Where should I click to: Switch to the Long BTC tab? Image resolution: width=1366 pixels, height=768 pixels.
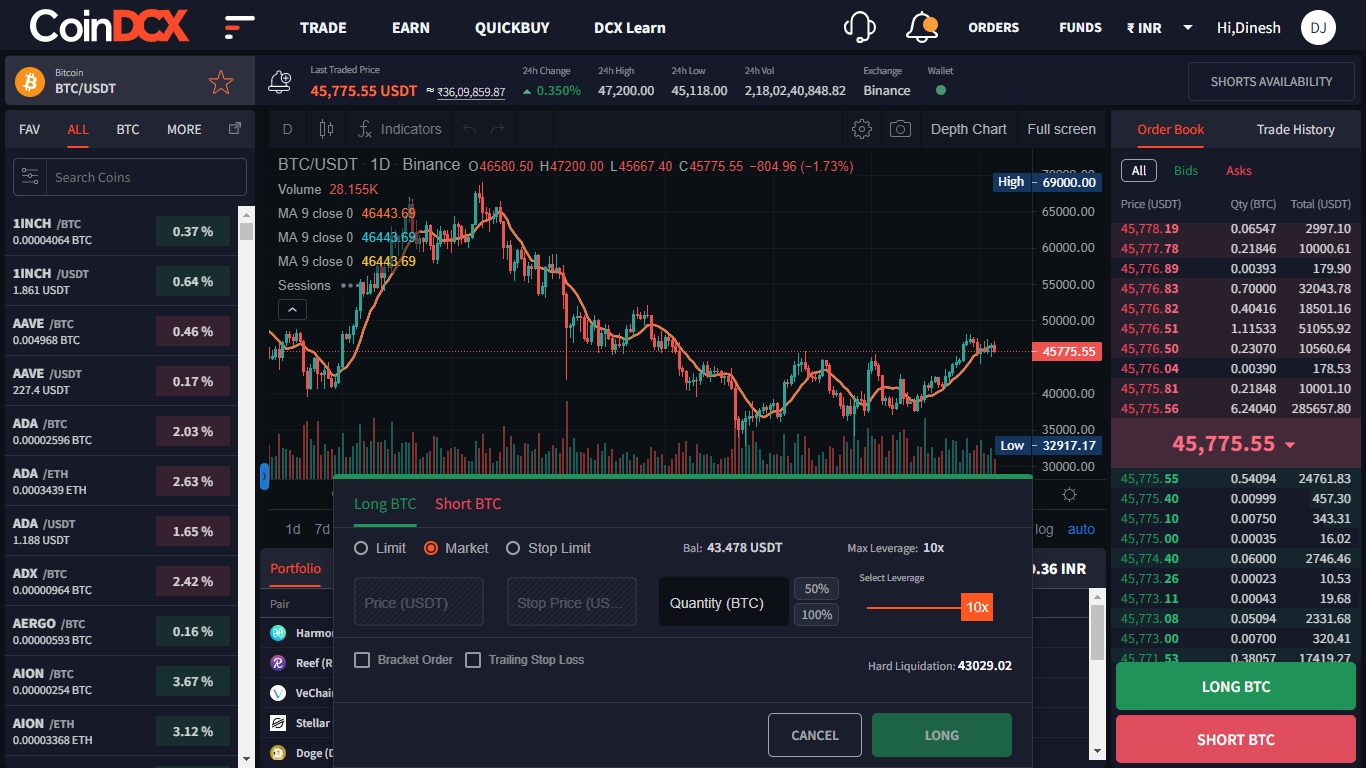click(x=385, y=504)
